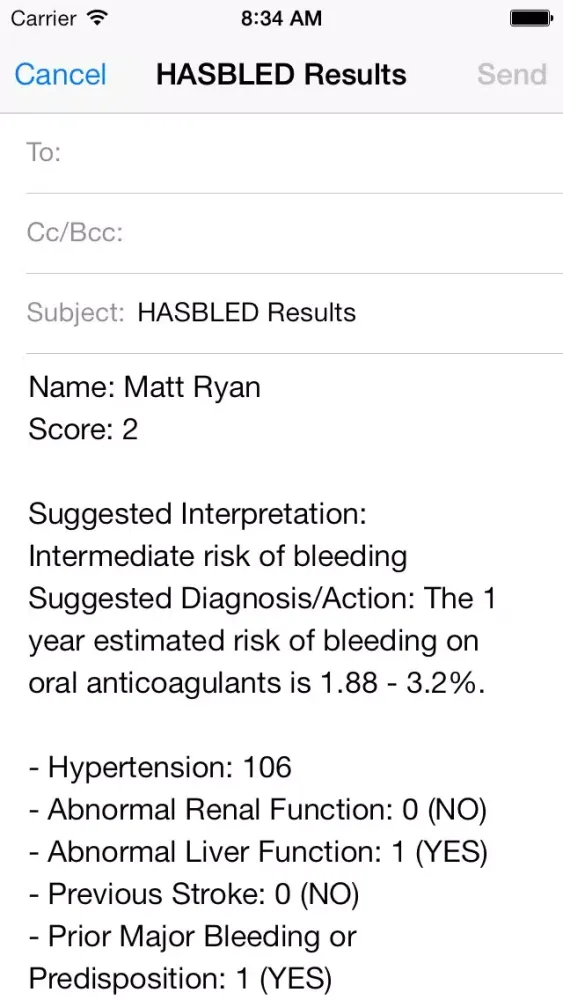
Task: Tap the Previous Stroke: 0 (NO) line
Action: (x=194, y=894)
